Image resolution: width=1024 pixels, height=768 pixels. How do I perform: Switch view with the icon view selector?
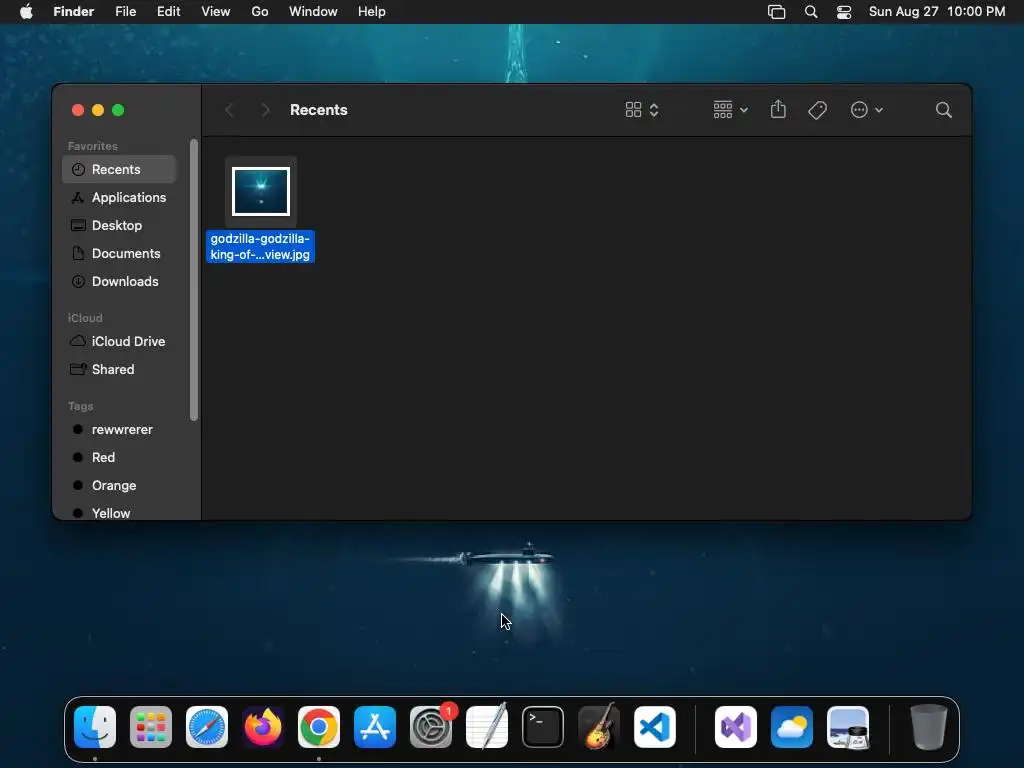[x=642, y=110]
